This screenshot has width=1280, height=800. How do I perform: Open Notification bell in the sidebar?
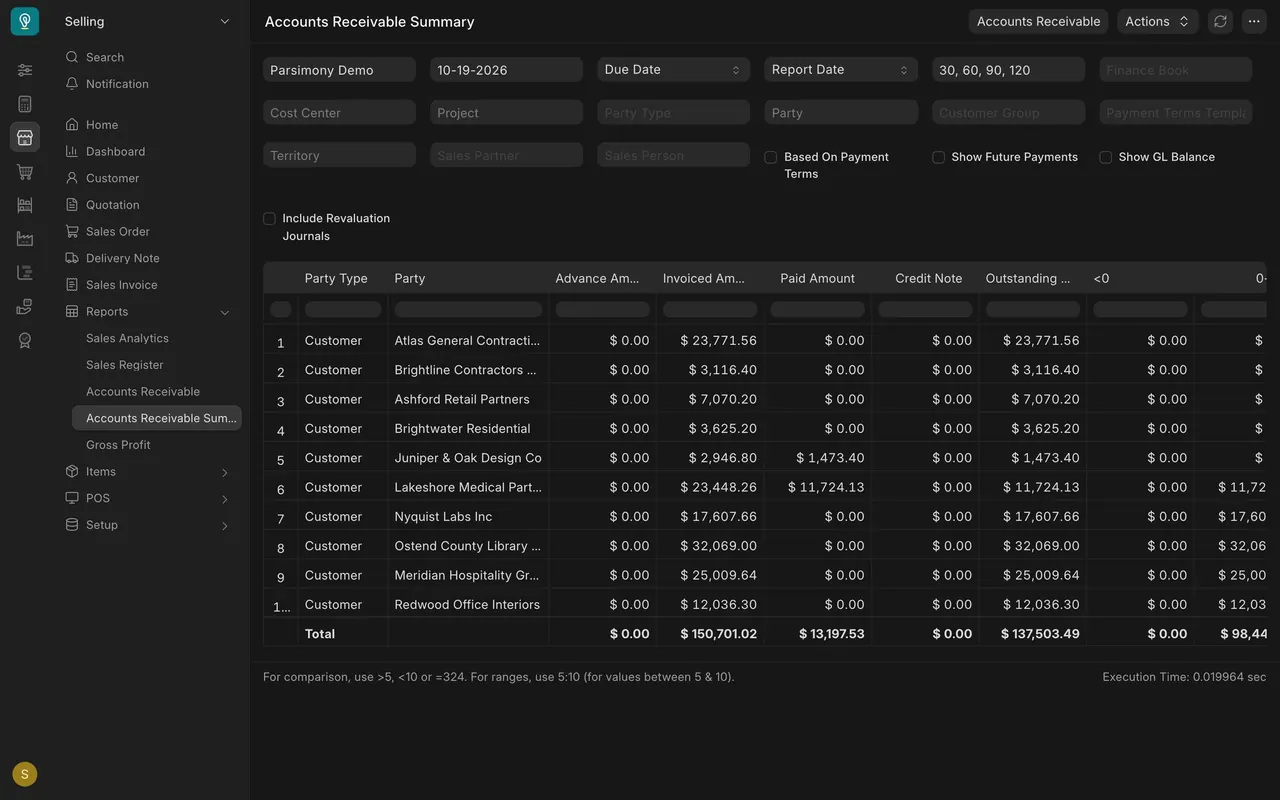tap(72, 84)
